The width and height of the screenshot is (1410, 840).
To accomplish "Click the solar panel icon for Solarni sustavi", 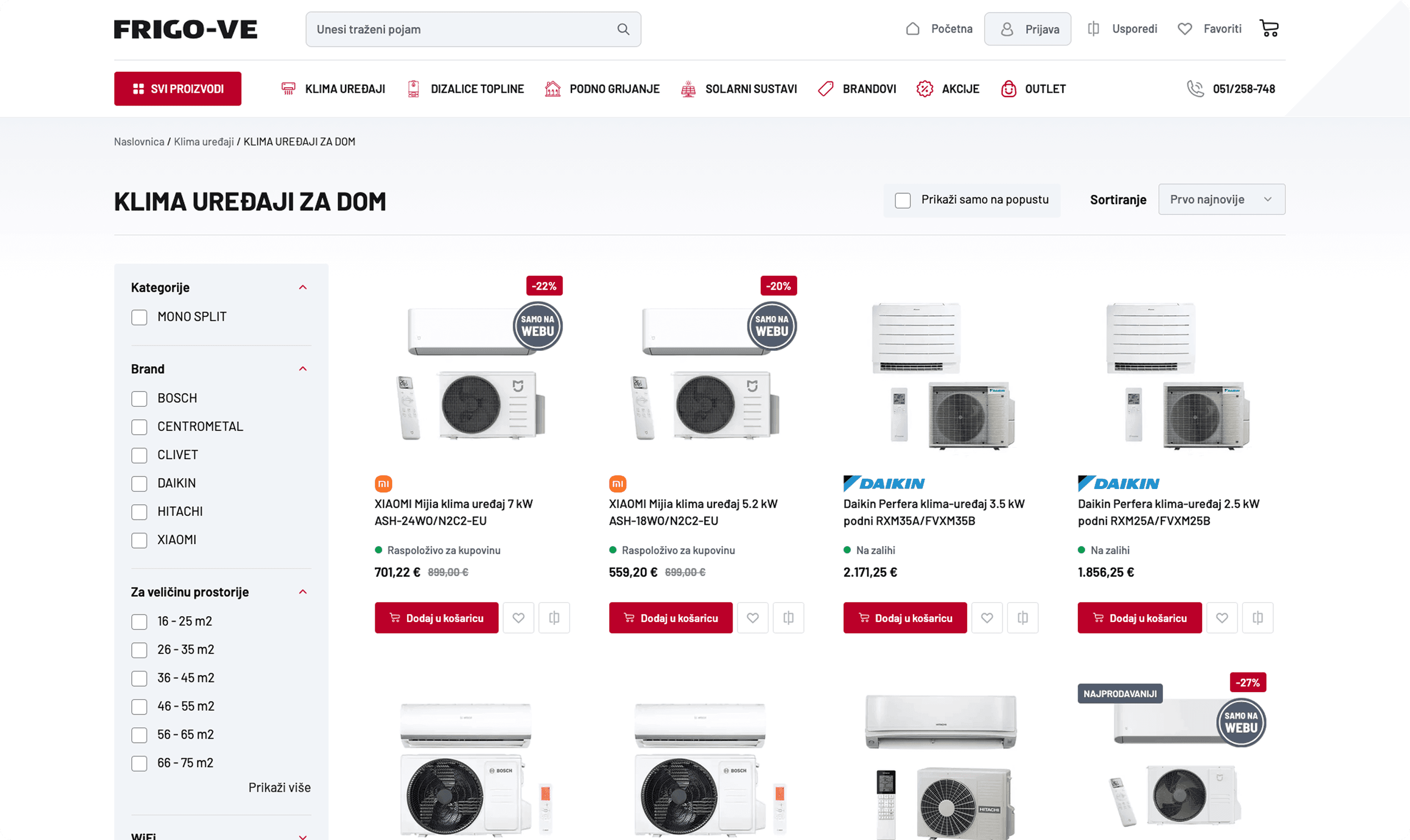I will click(x=688, y=89).
